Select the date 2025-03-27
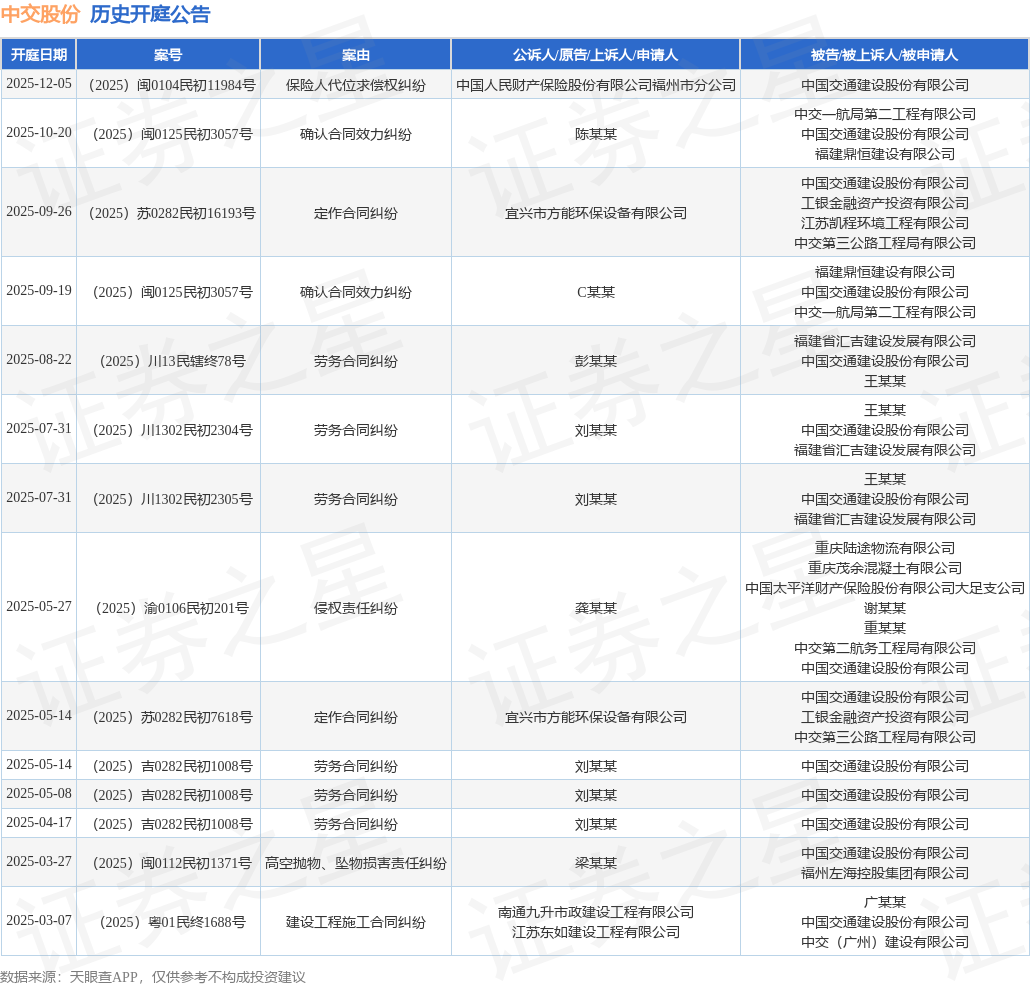This screenshot has height=986, width=1030. tap(39, 861)
